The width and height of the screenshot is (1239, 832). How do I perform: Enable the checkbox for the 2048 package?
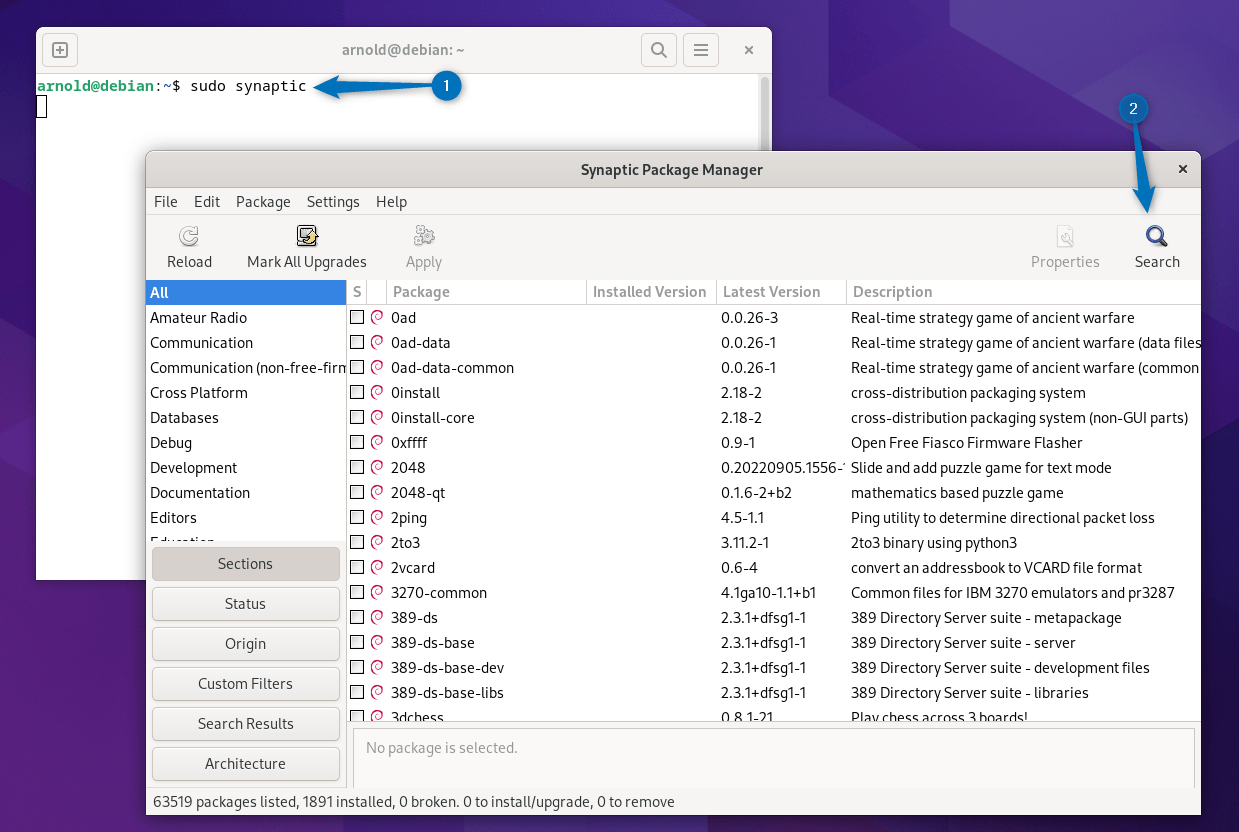point(357,467)
